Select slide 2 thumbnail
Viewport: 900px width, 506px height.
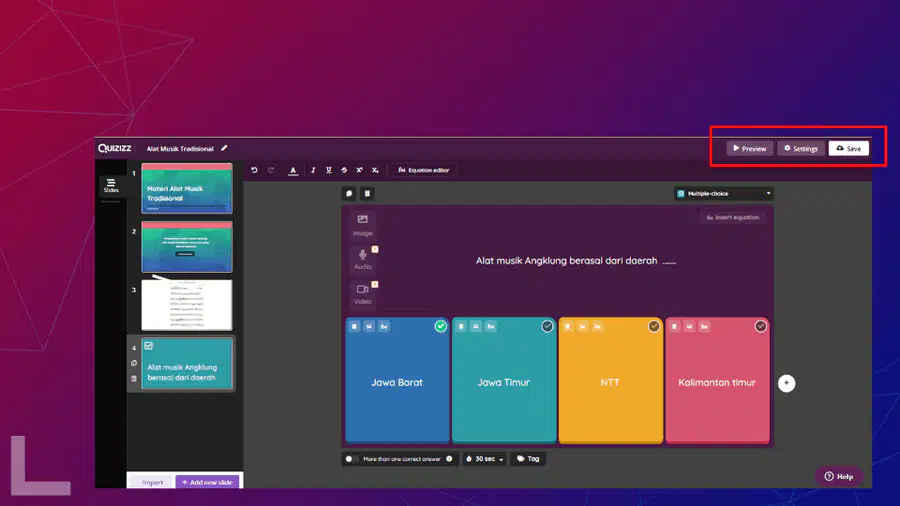187,247
